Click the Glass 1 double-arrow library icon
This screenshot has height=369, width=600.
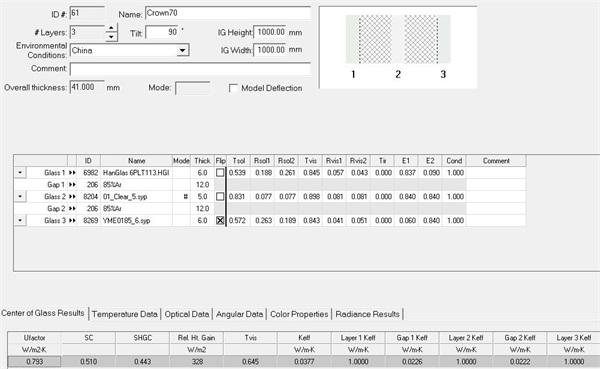(x=72, y=173)
